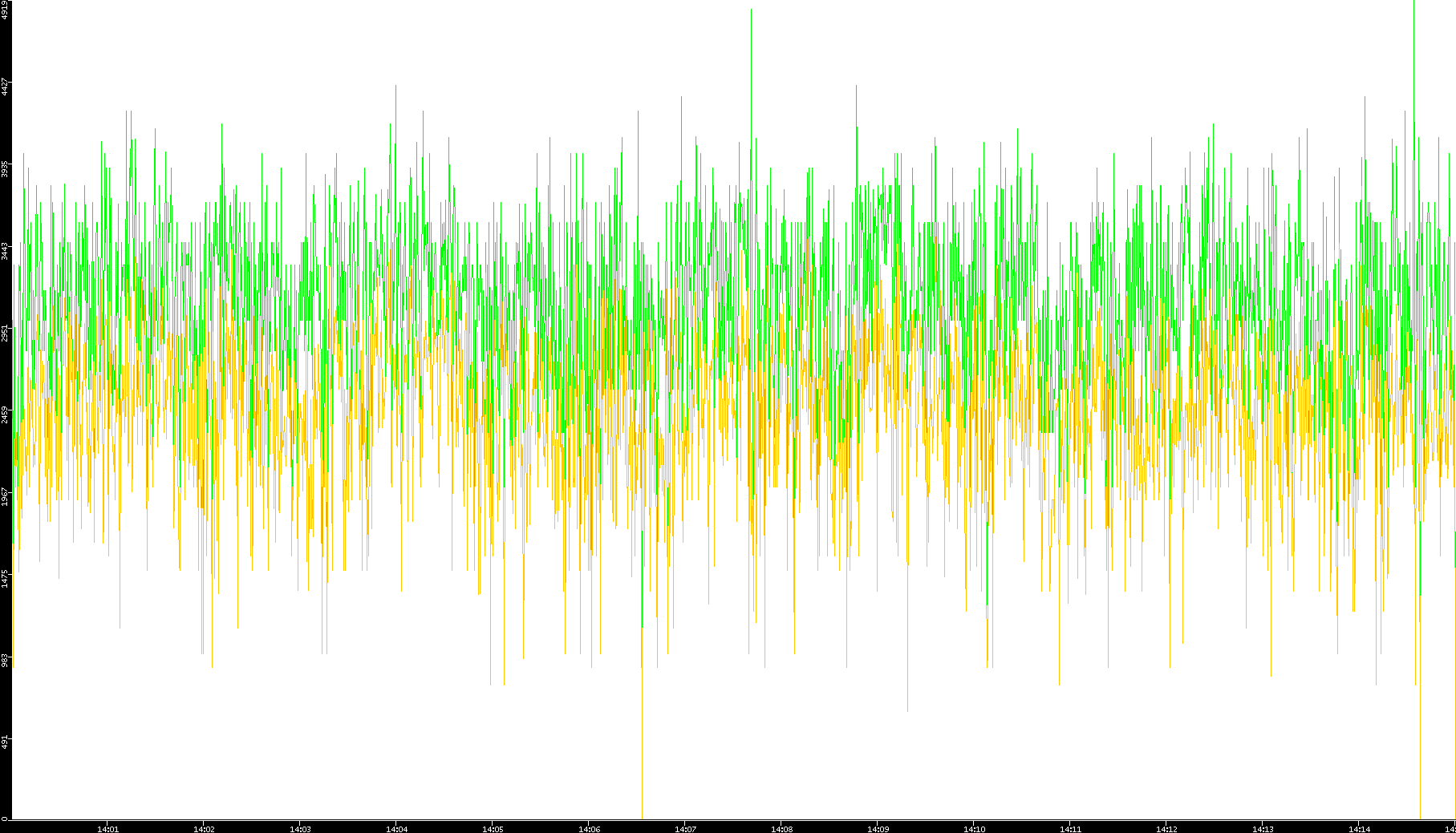Image resolution: width=1456 pixels, height=833 pixels.
Task: Click the 3443 label on the value axis
Action: click(x=5, y=251)
